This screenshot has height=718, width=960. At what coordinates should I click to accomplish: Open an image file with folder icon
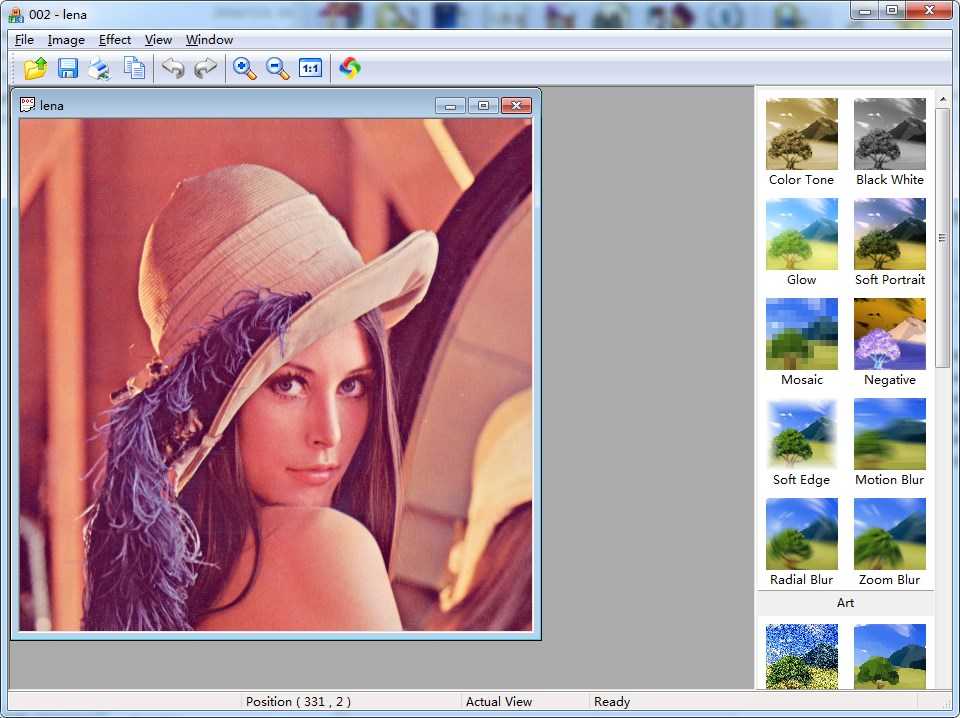(35, 68)
